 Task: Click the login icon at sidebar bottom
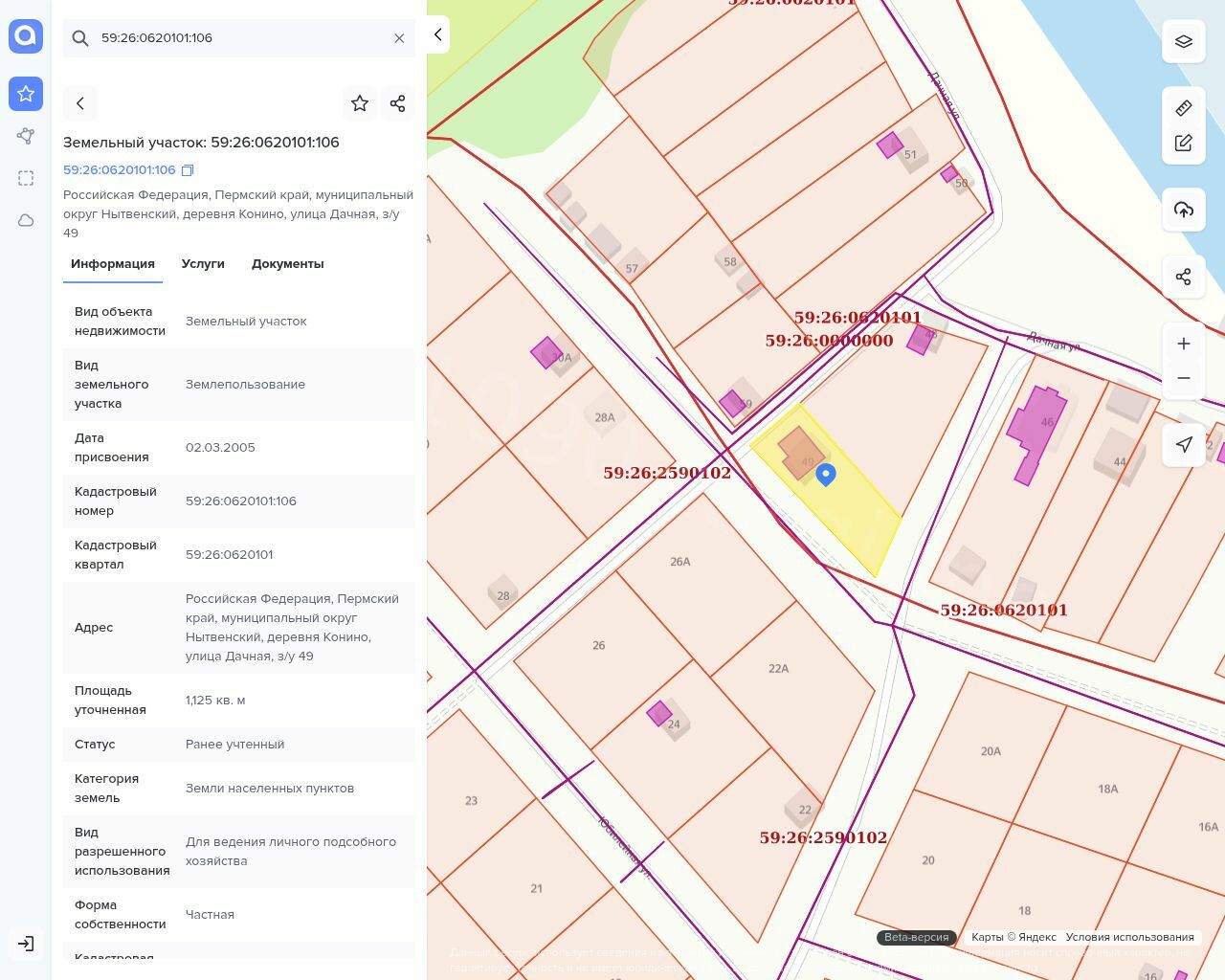point(26,944)
